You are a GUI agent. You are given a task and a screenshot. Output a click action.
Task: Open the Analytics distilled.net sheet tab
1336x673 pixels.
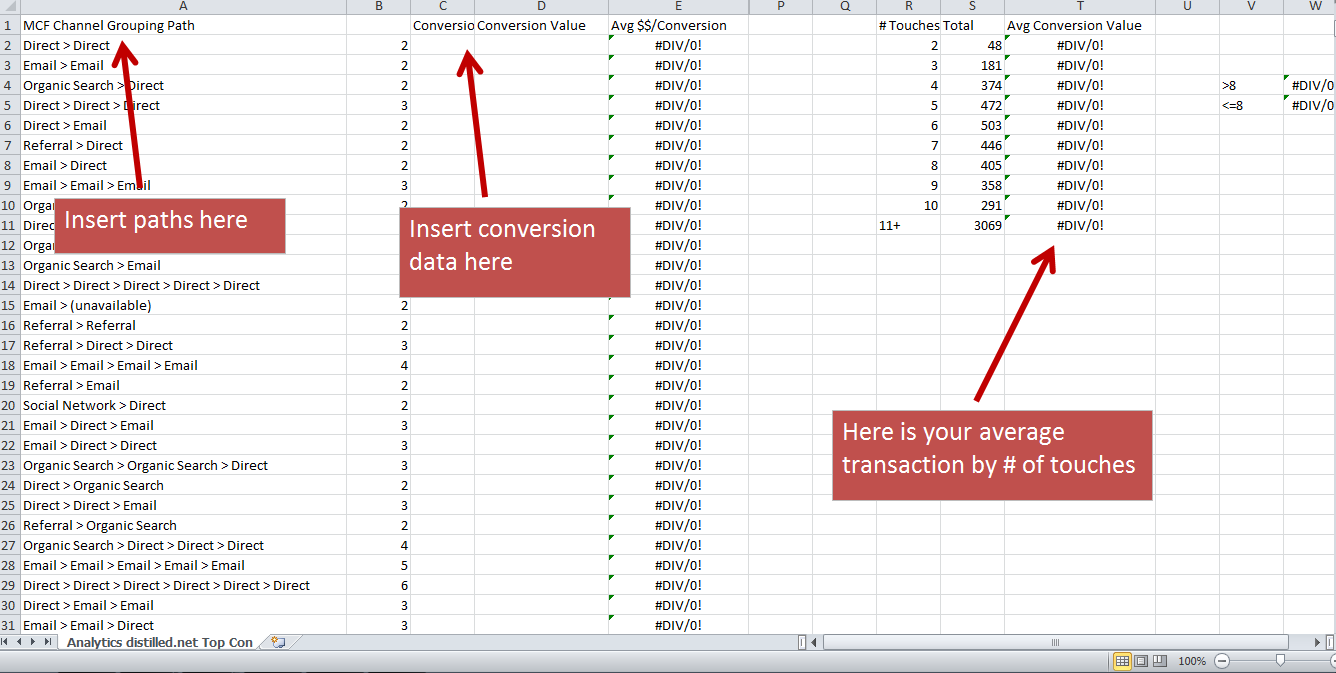pyautogui.click(x=159, y=642)
